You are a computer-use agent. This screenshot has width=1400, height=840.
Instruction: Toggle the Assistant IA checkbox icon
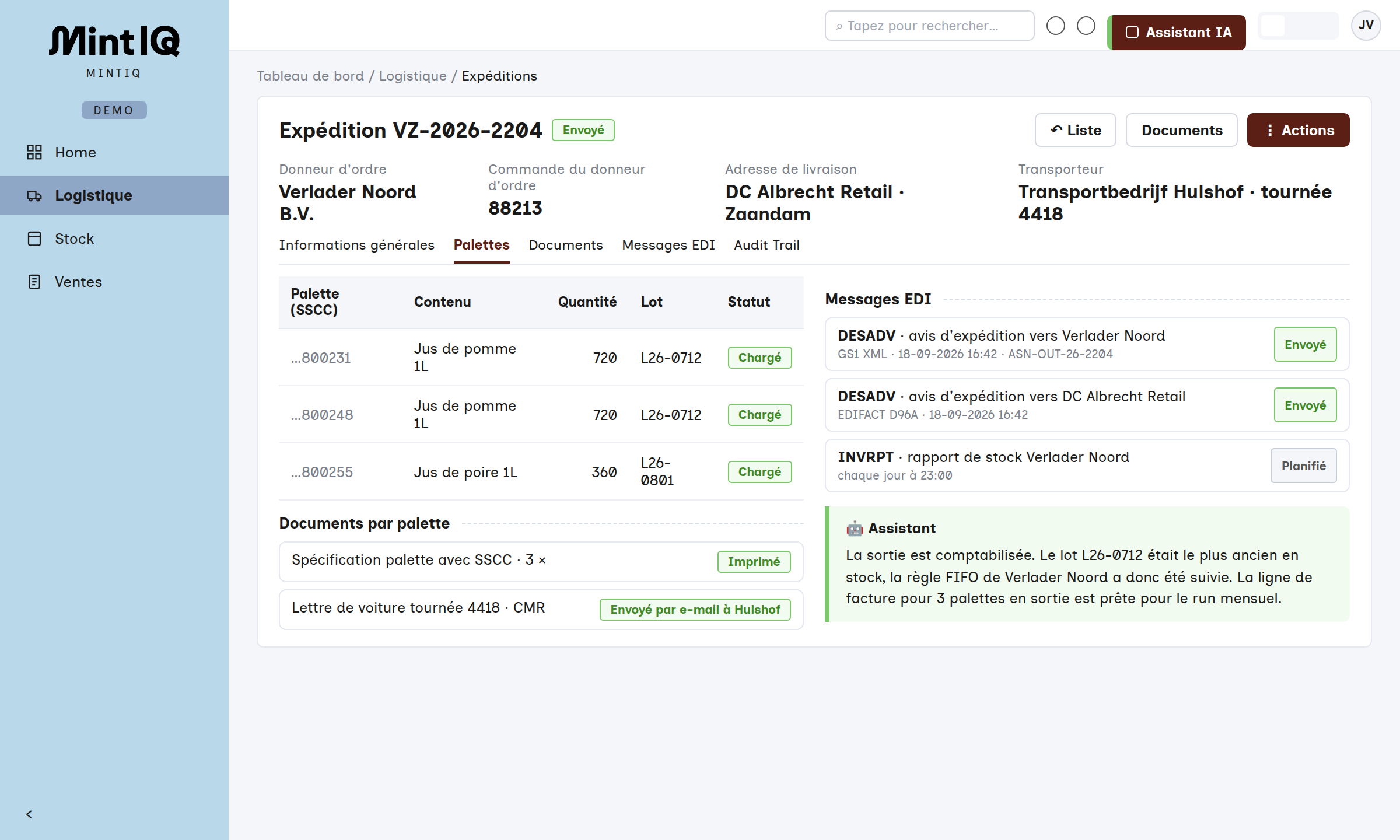(1132, 33)
